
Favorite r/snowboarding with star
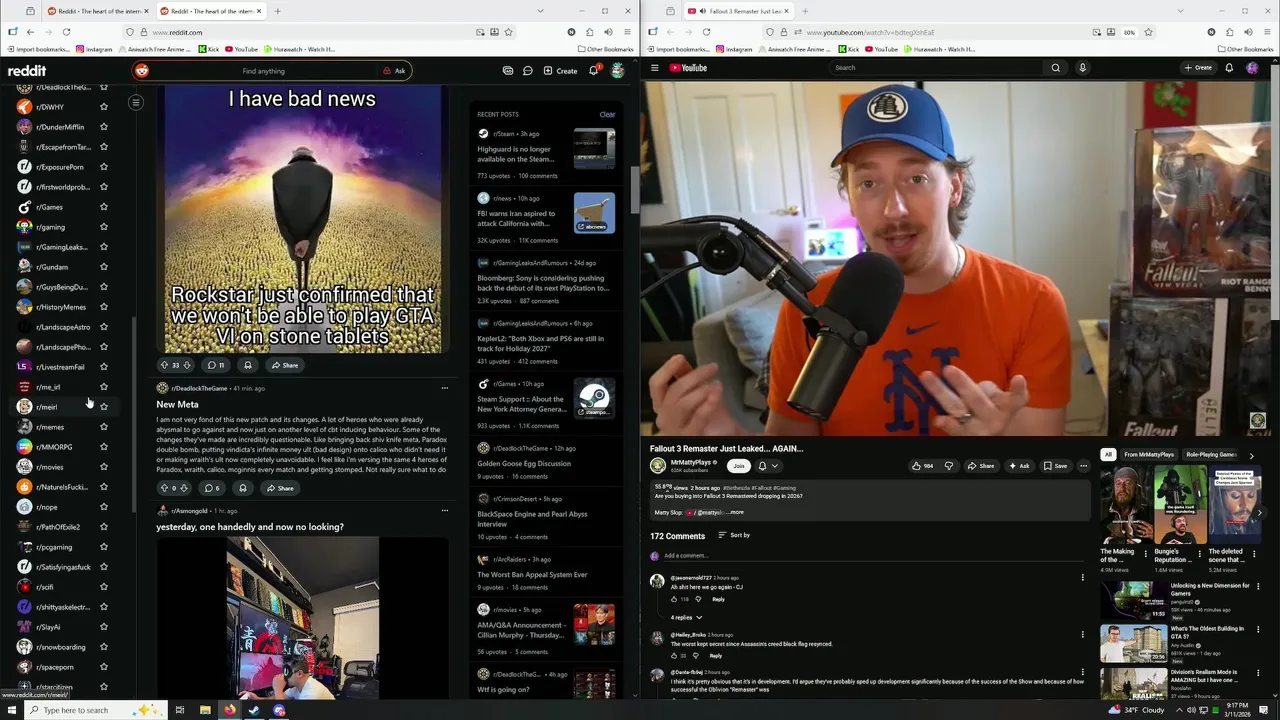tap(104, 647)
